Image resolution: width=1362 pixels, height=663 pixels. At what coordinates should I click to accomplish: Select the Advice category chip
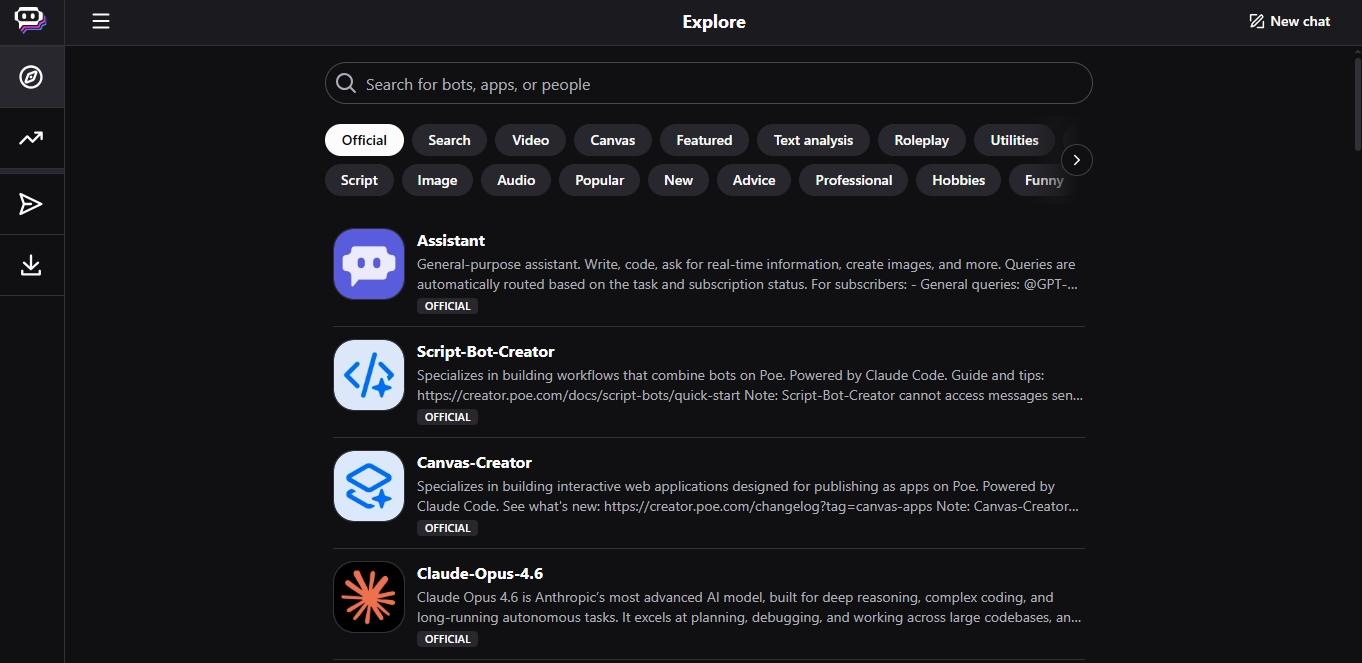754,180
